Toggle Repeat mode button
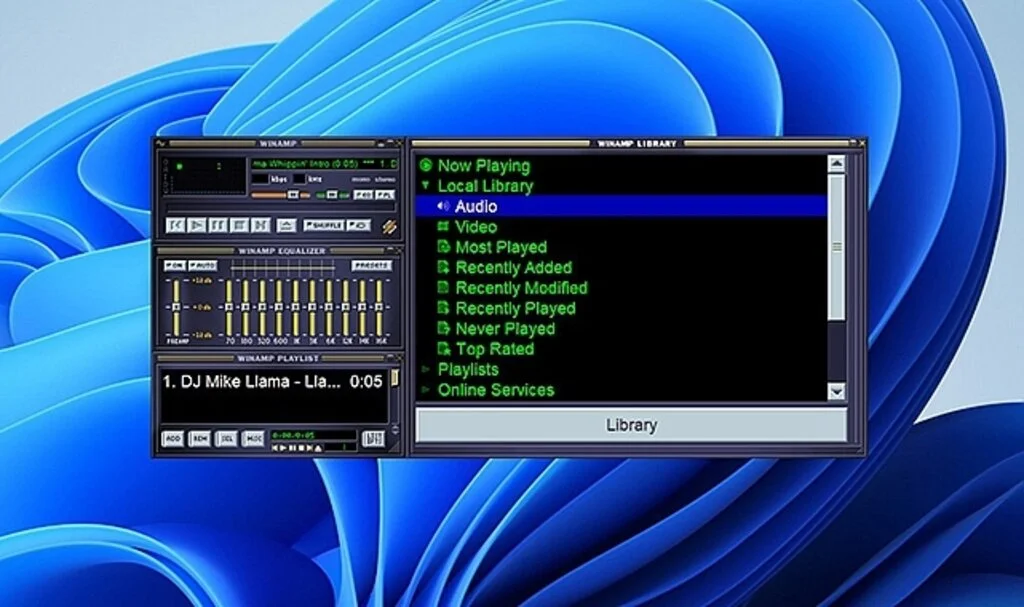The image size is (1024, 607). click(359, 225)
